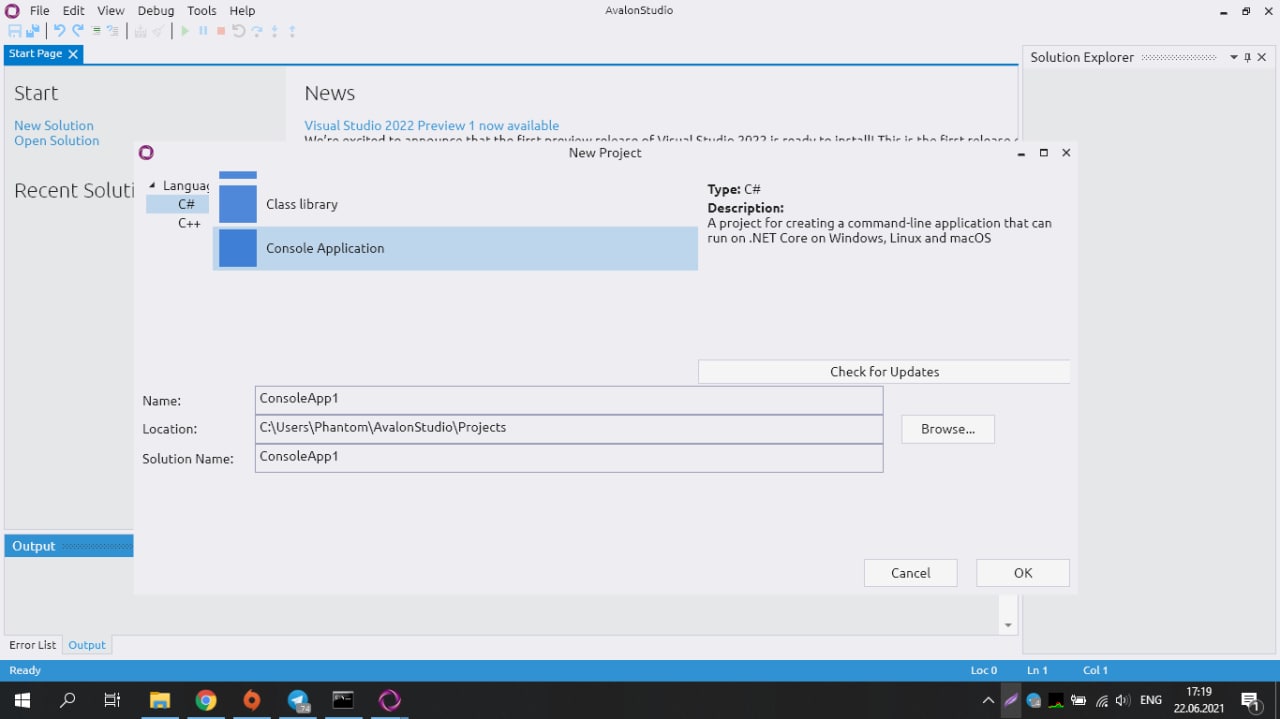Image resolution: width=1280 pixels, height=719 pixels.
Task: Click the Redo arrow in the toolbar
Action: click(x=78, y=31)
